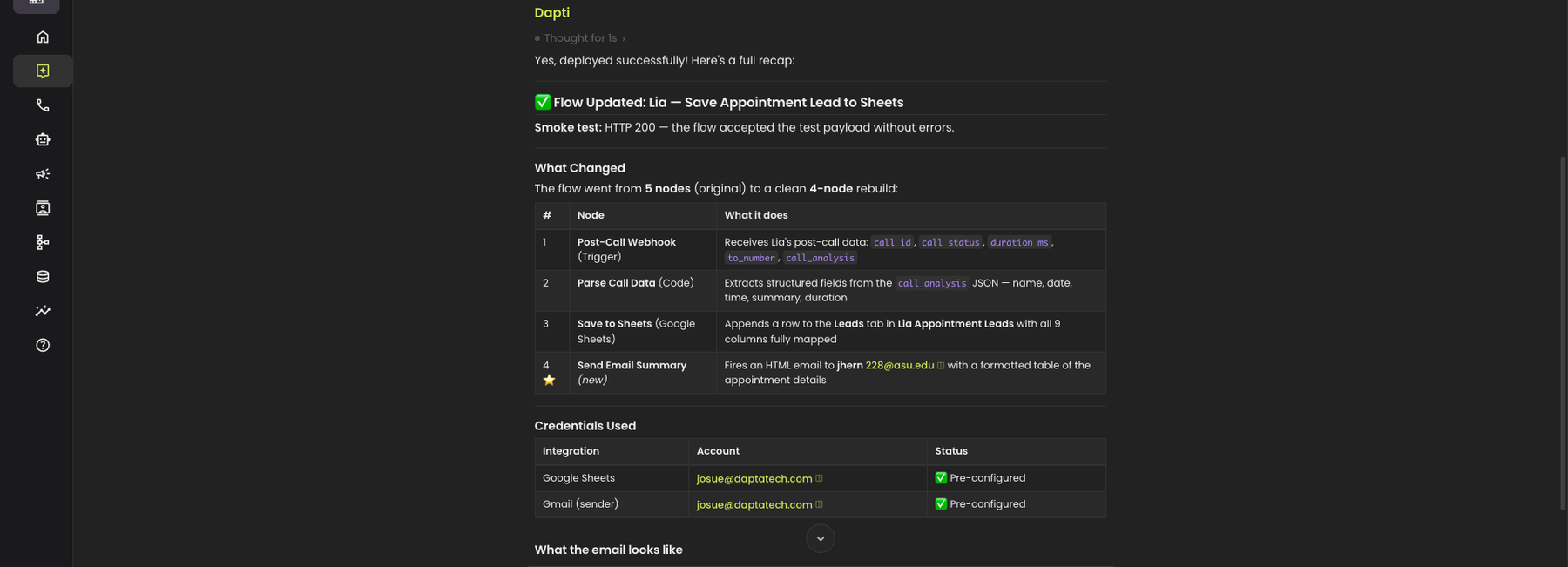The height and width of the screenshot is (567, 1568).
Task: Click the 'Post-Call Webhook' node cell
Action: 643,249
